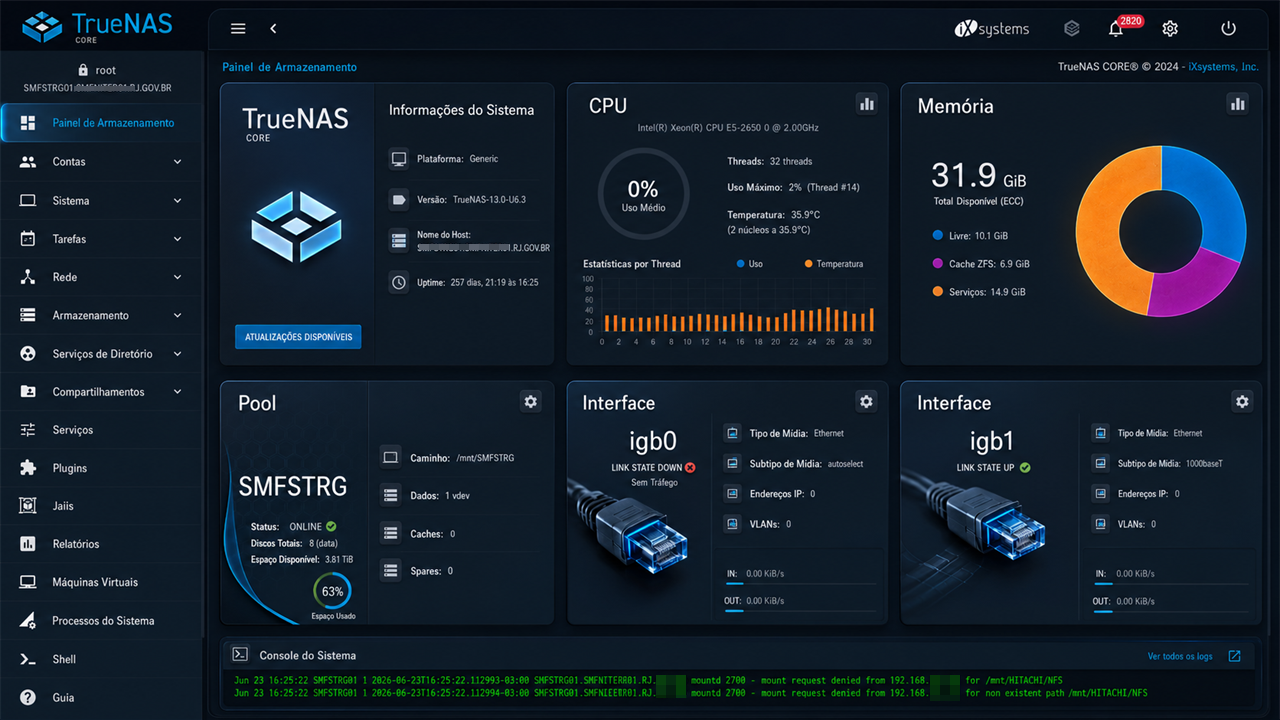Image resolution: width=1280 pixels, height=720 pixels.
Task: Click the Threads: 32 threads text
Action: [x=770, y=161]
